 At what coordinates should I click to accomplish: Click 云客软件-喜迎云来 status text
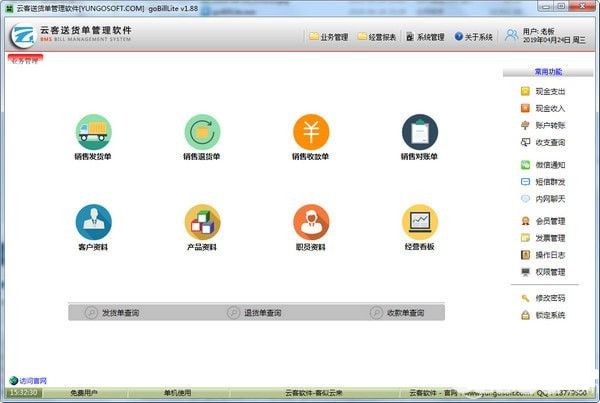[313, 393]
